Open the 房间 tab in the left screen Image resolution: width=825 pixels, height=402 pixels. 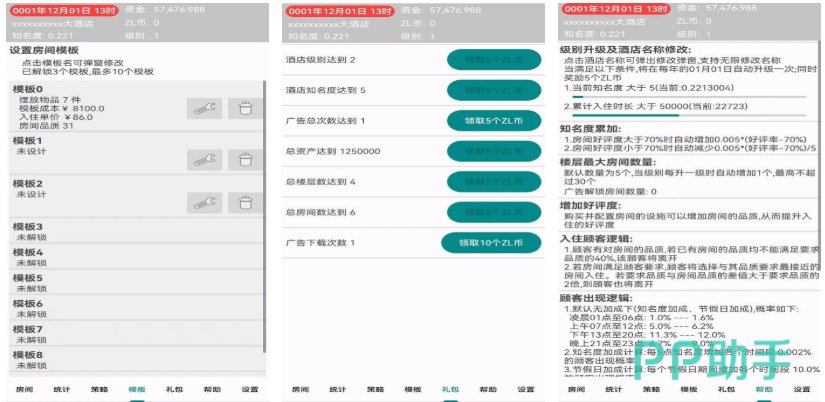click(20, 389)
